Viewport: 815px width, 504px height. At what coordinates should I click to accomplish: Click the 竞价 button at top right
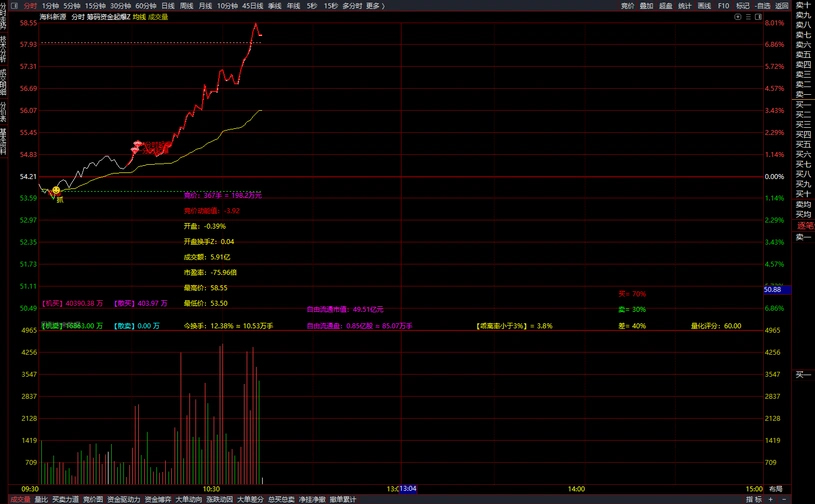[x=627, y=6]
